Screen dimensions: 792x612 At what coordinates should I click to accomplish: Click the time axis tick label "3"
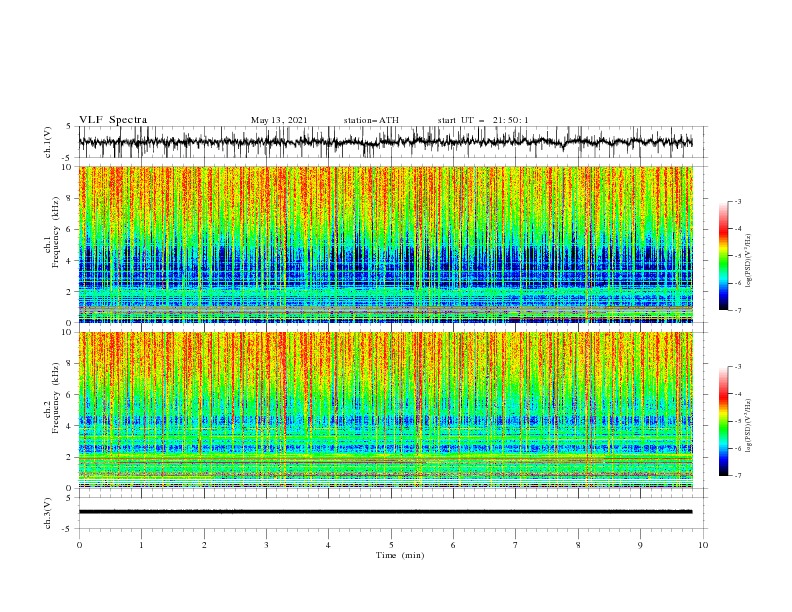266,545
